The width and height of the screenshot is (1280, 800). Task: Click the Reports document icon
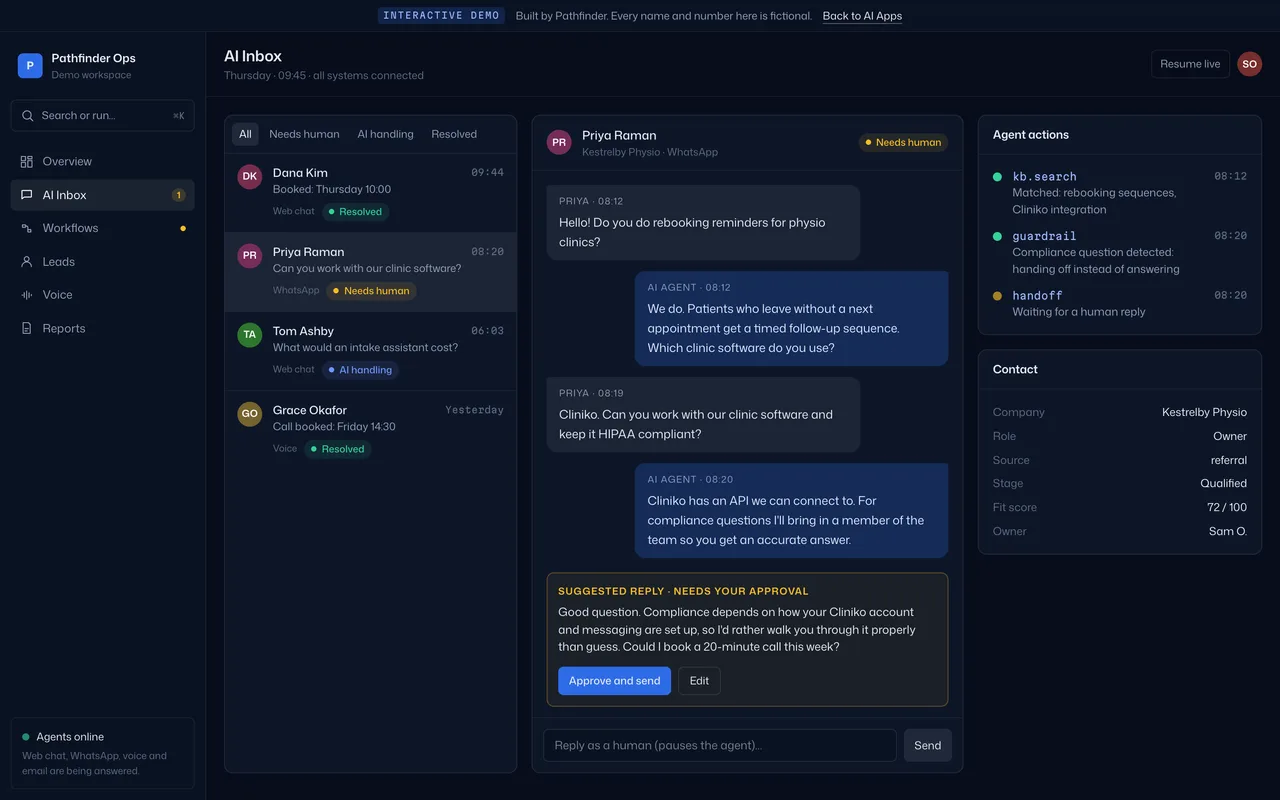click(x=27, y=329)
